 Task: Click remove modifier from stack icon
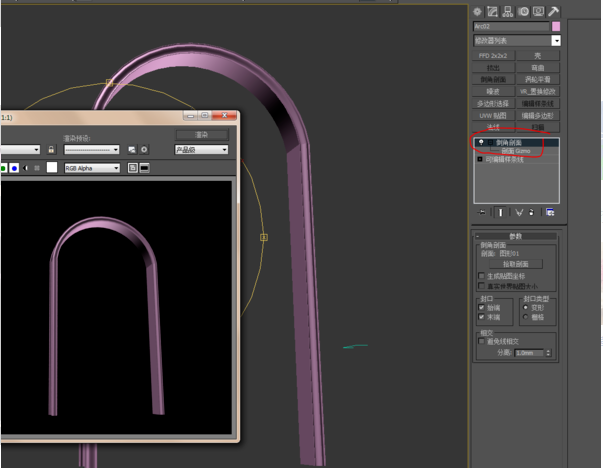point(531,212)
